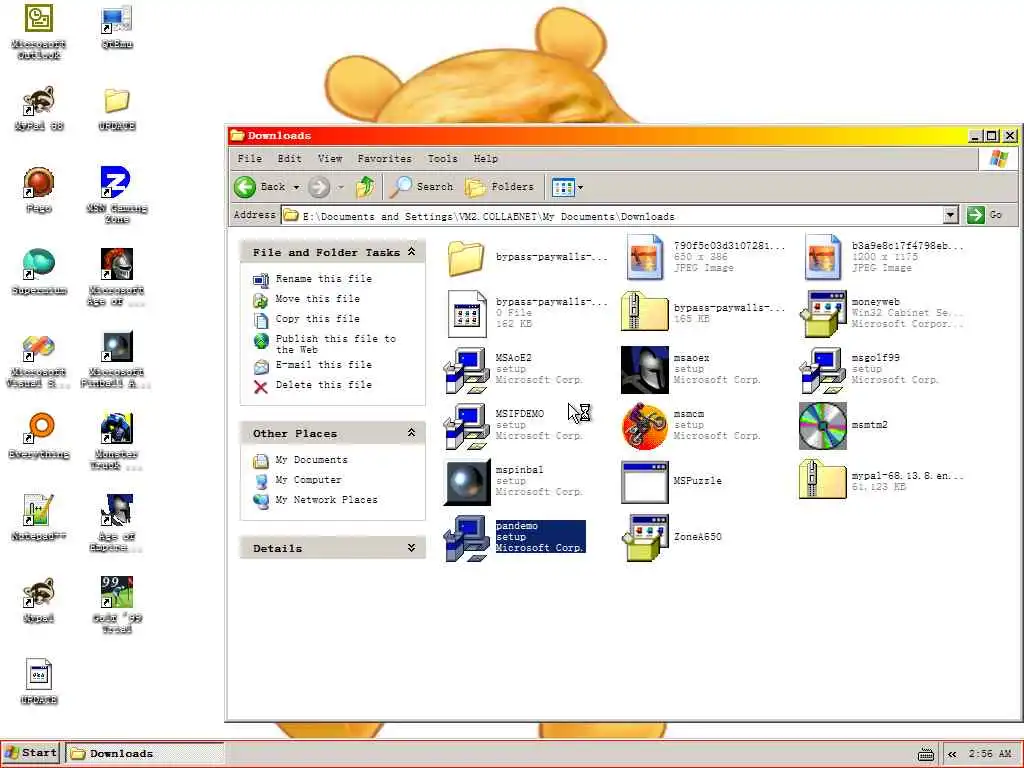Open the View menu

click(330, 159)
